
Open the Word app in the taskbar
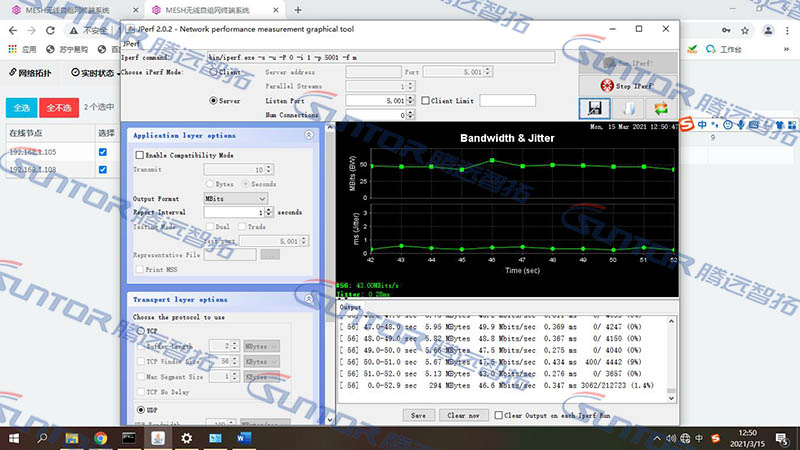pos(245,438)
